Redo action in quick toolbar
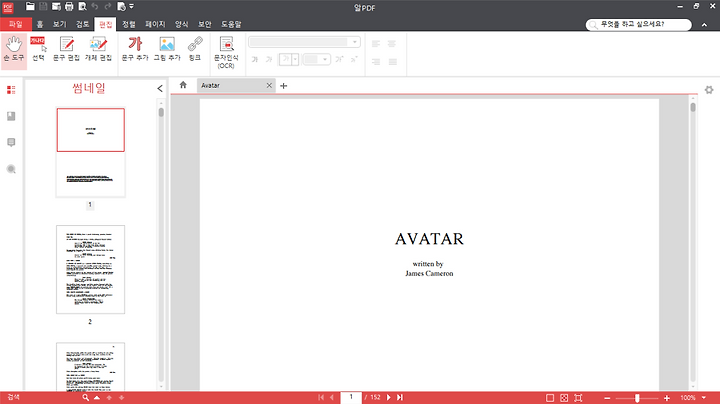Screen dimensions: 720x404 click(x=108, y=6)
